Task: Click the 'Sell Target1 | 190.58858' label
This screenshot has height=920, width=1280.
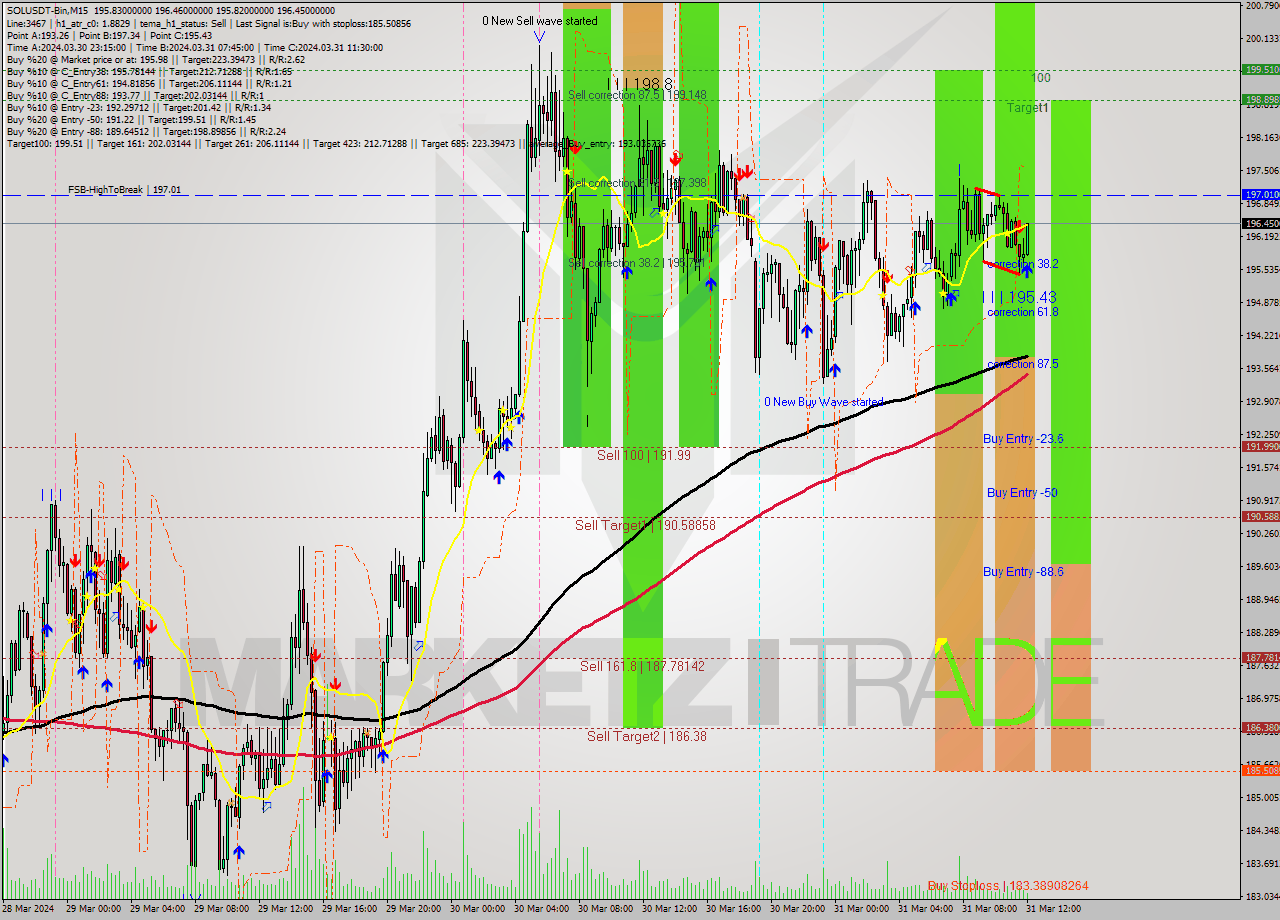Action: 645,525
